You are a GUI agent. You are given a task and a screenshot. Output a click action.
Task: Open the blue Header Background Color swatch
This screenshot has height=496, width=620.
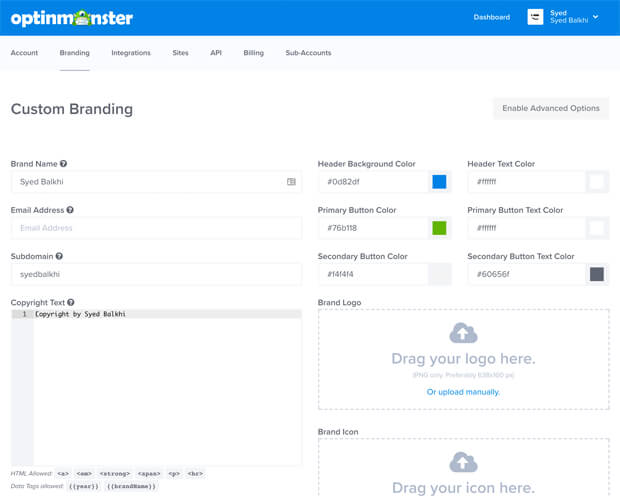(439, 182)
